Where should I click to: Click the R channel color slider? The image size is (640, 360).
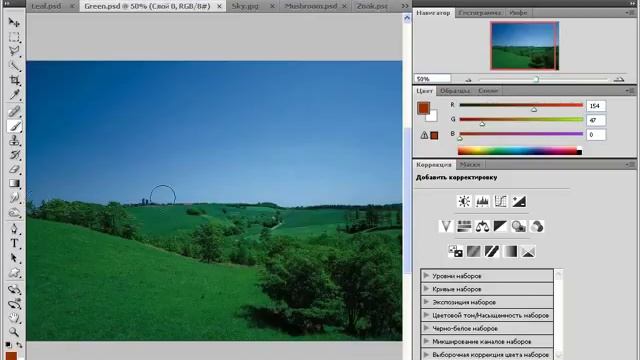pos(521,105)
